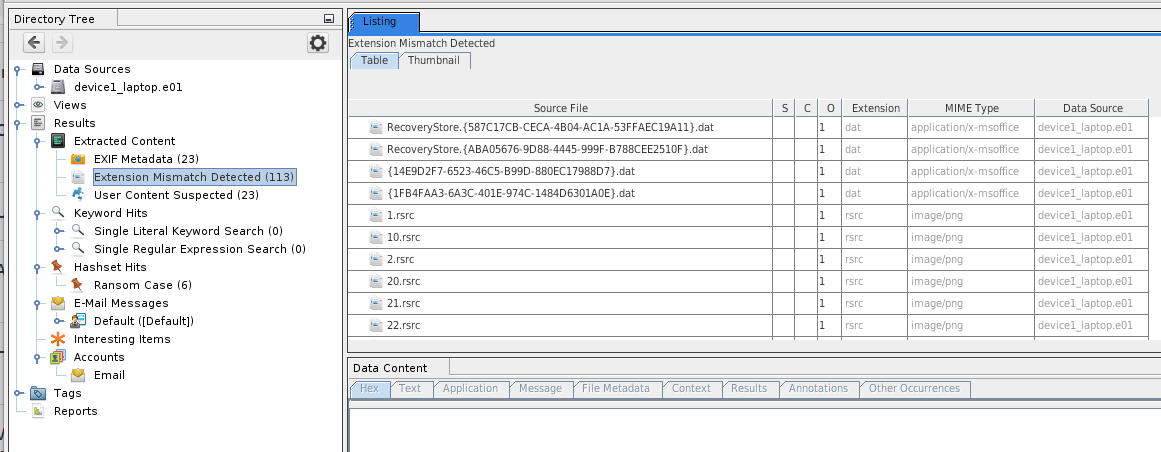This screenshot has height=452, width=1161.
Task: Click the Tags folder icon
Action: pos(38,393)
